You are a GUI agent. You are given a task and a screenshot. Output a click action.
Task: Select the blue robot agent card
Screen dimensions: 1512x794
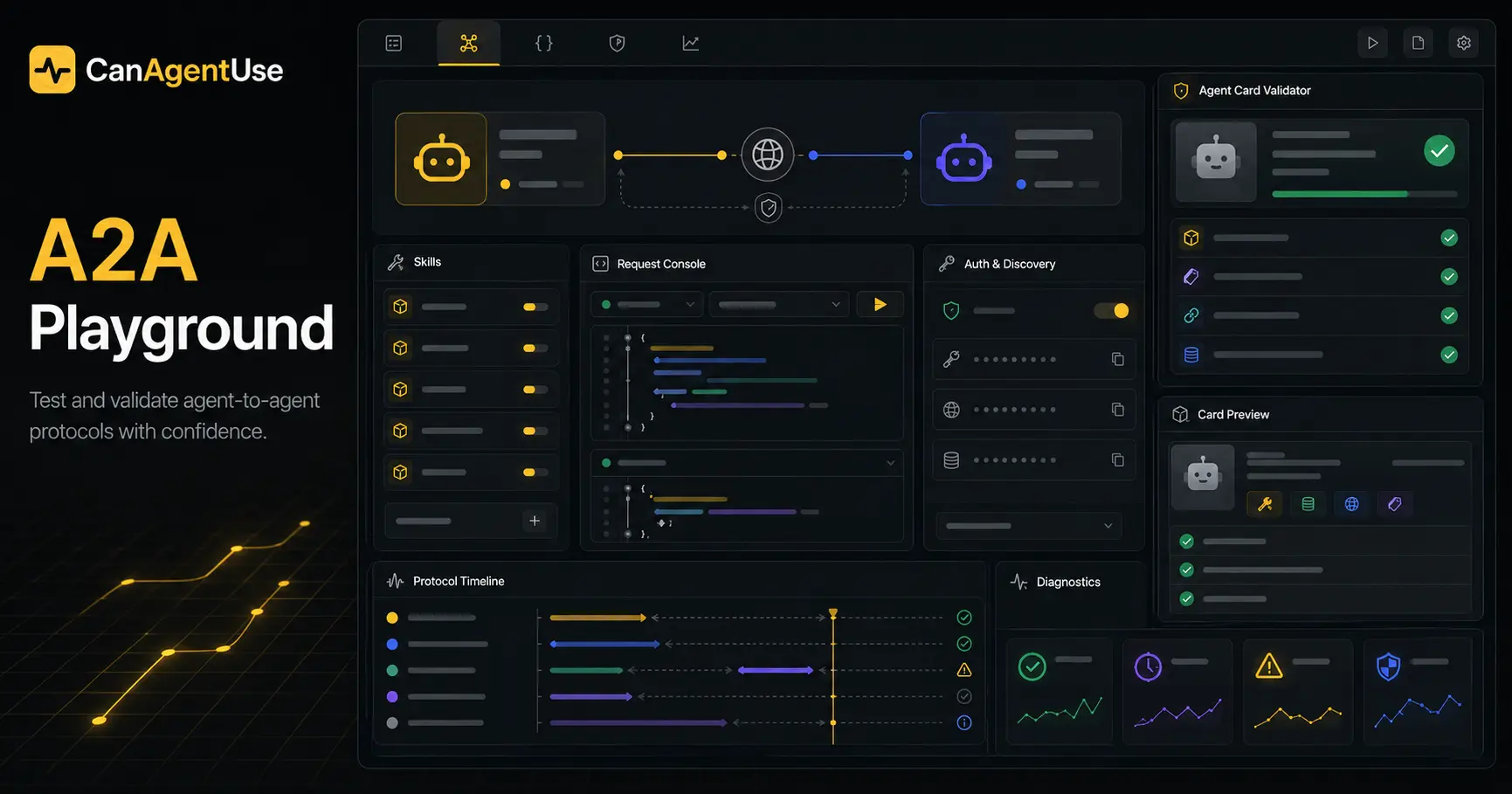pos(1020,159)
